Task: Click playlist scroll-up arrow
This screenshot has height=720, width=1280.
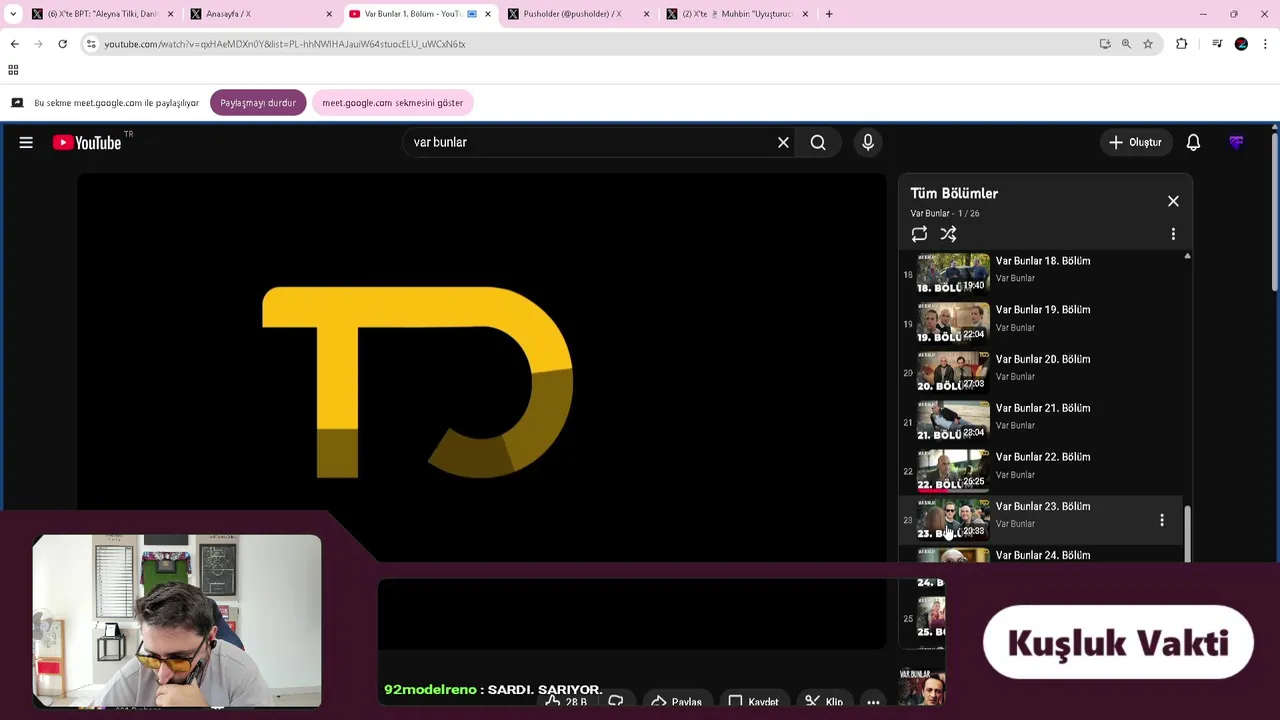Action: [1187, 257]
